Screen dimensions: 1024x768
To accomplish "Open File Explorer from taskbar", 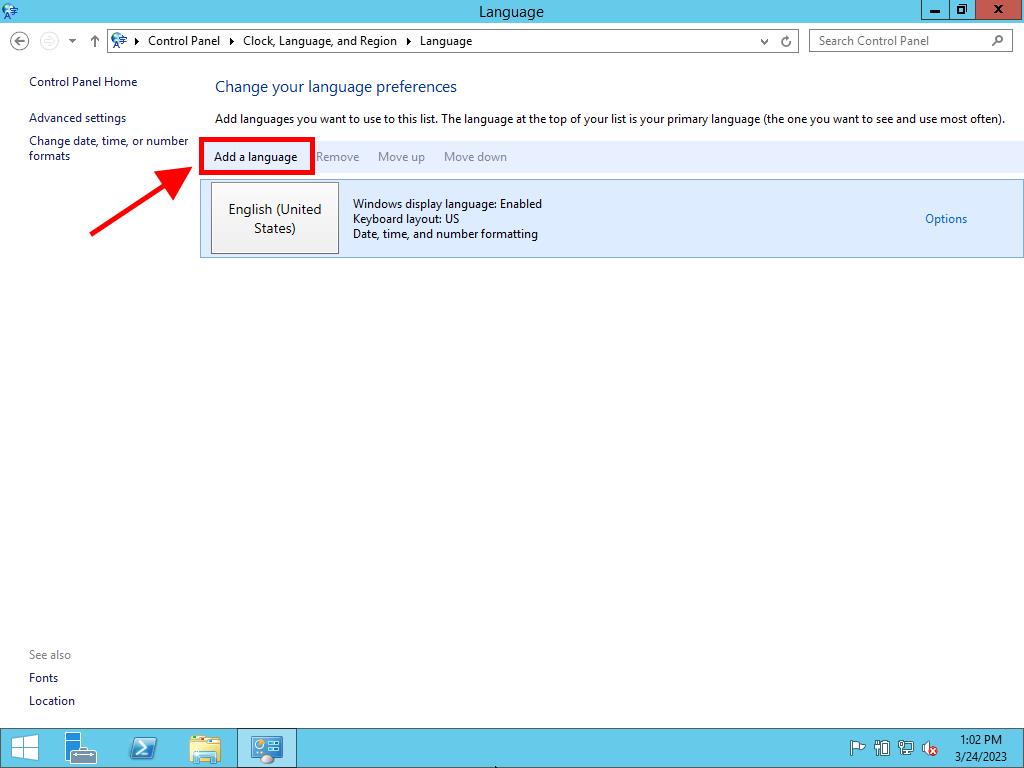I will coord(205,748).
